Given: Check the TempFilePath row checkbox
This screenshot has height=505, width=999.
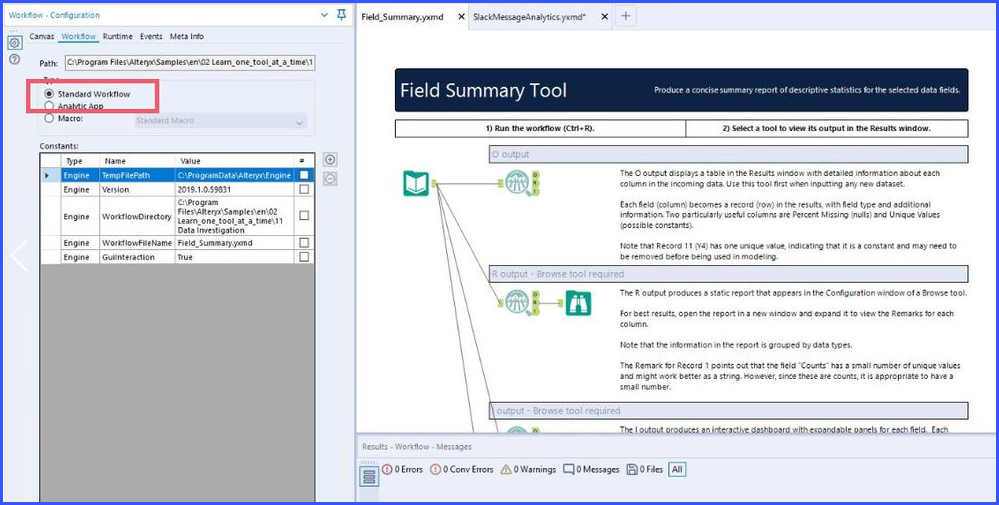Looking at the screenshot, I should point(304,174).
